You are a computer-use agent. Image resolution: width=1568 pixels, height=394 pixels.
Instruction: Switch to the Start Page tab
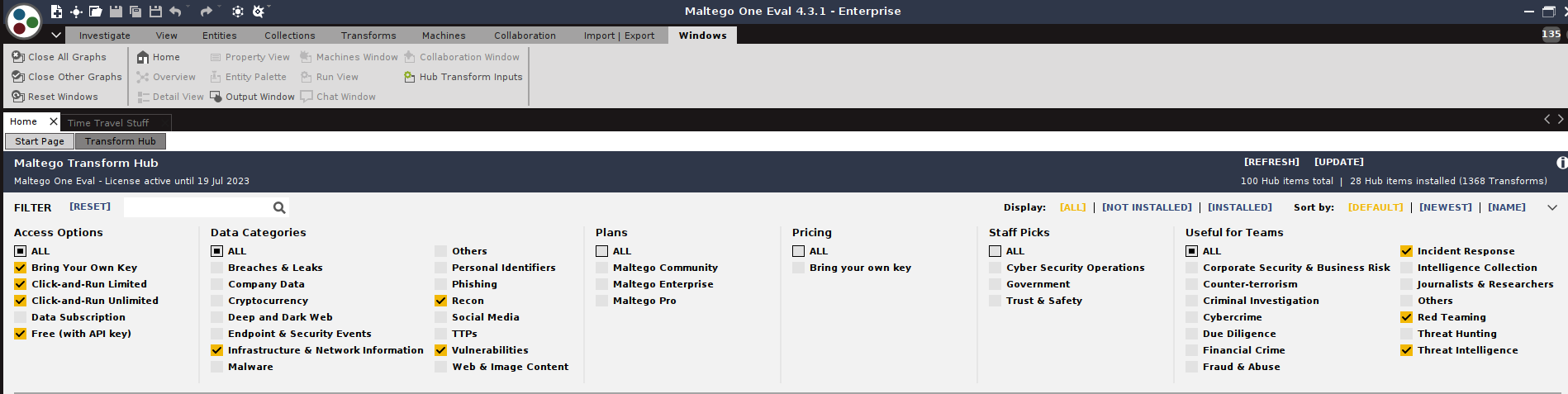coord(40,141)
